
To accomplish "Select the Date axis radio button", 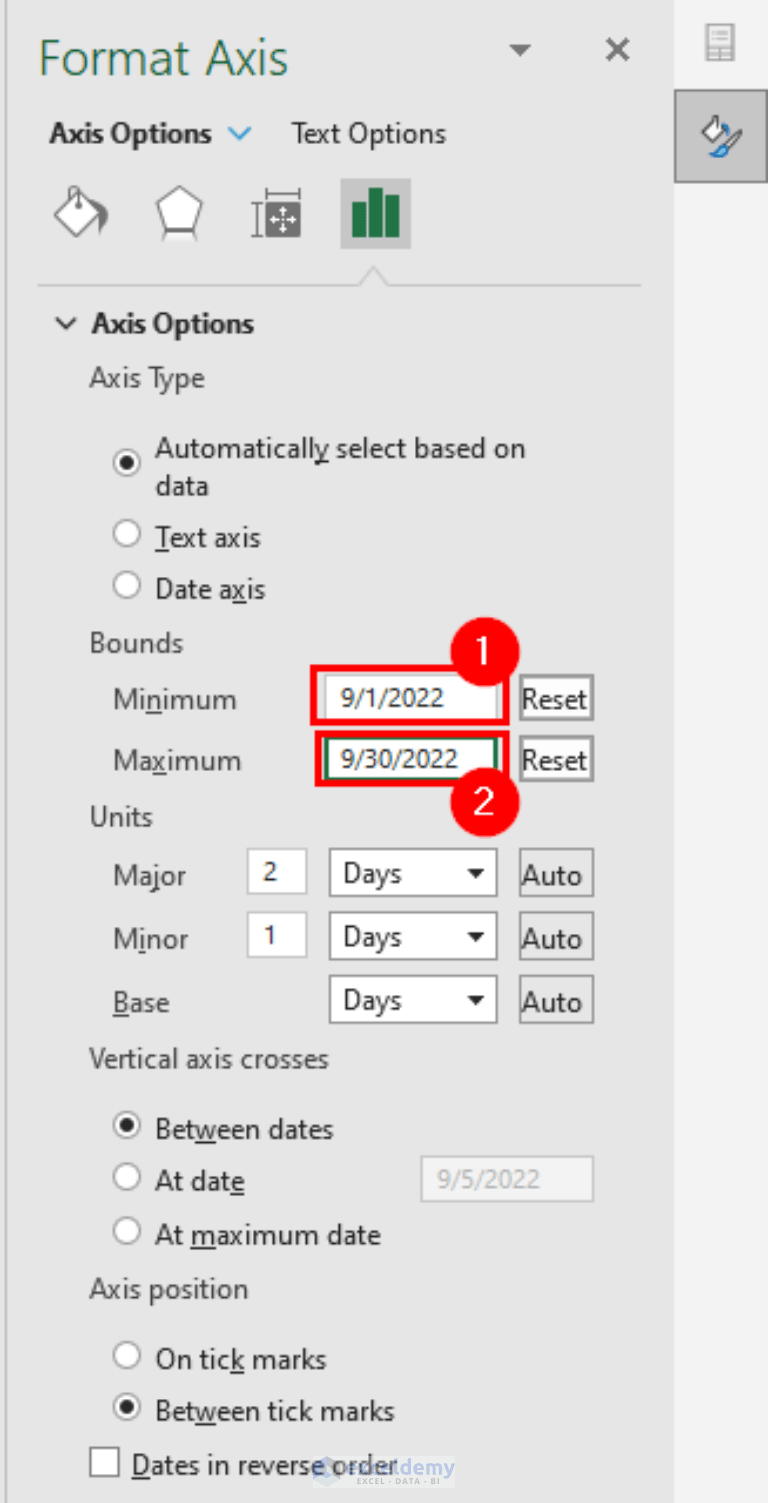I will [x=127, y=585].
